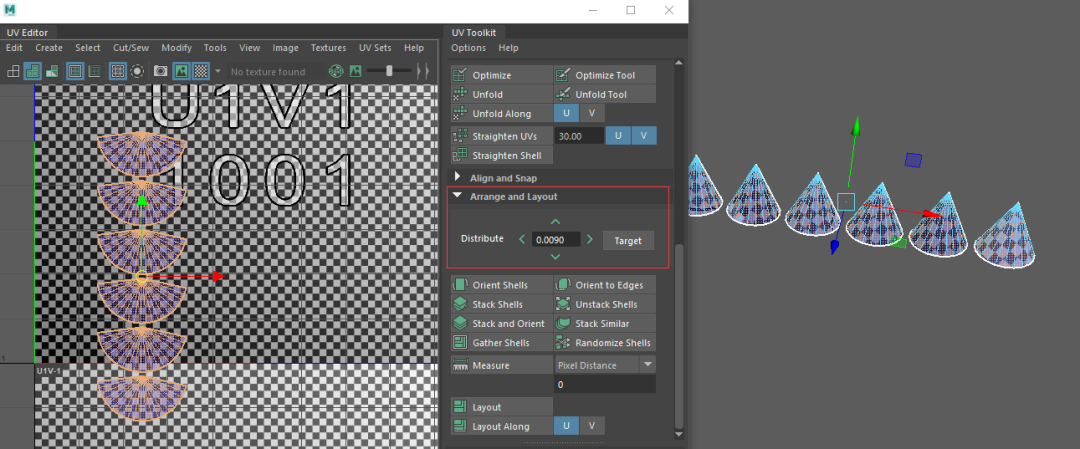Toggle V for Straighten UVs
Viewport: 1080px width, 449px height.
[x=644, y=136]
